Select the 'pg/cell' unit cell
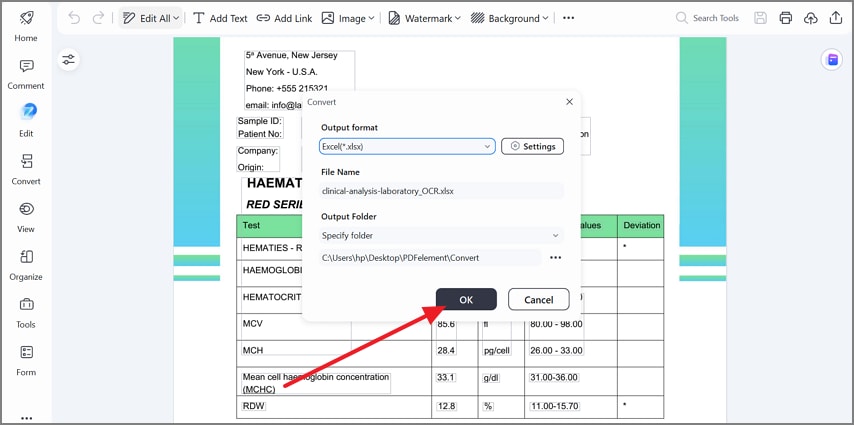This screenshot has width=854, height=425. click(x=497, y=350)
